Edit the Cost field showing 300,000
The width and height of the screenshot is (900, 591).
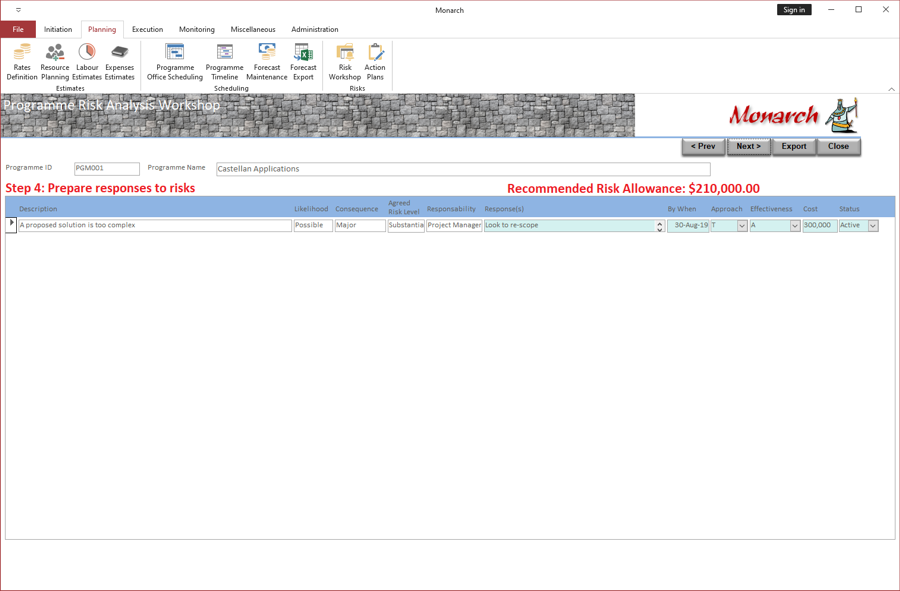[x=820, y=225]
